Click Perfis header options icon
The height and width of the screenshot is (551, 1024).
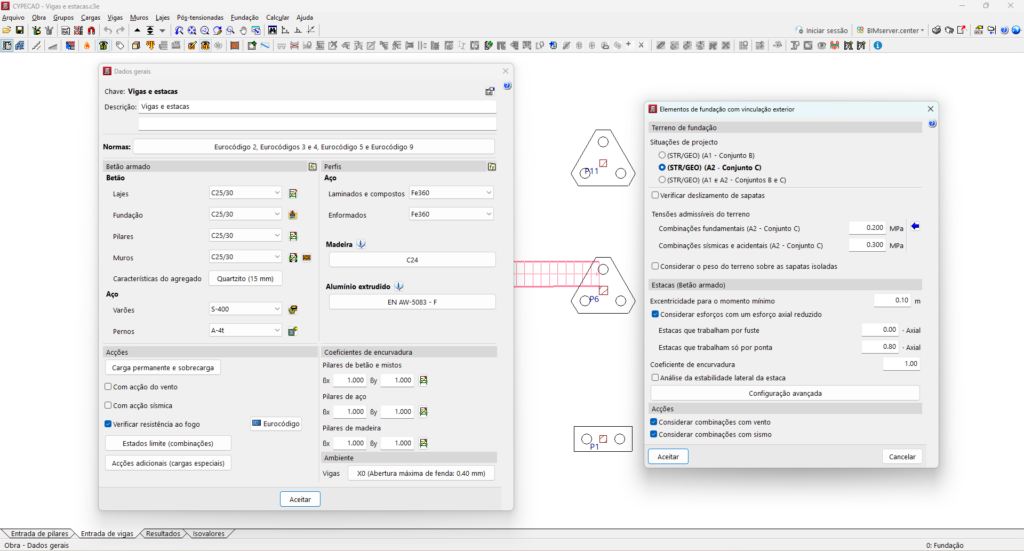click(x=492, y=166)
